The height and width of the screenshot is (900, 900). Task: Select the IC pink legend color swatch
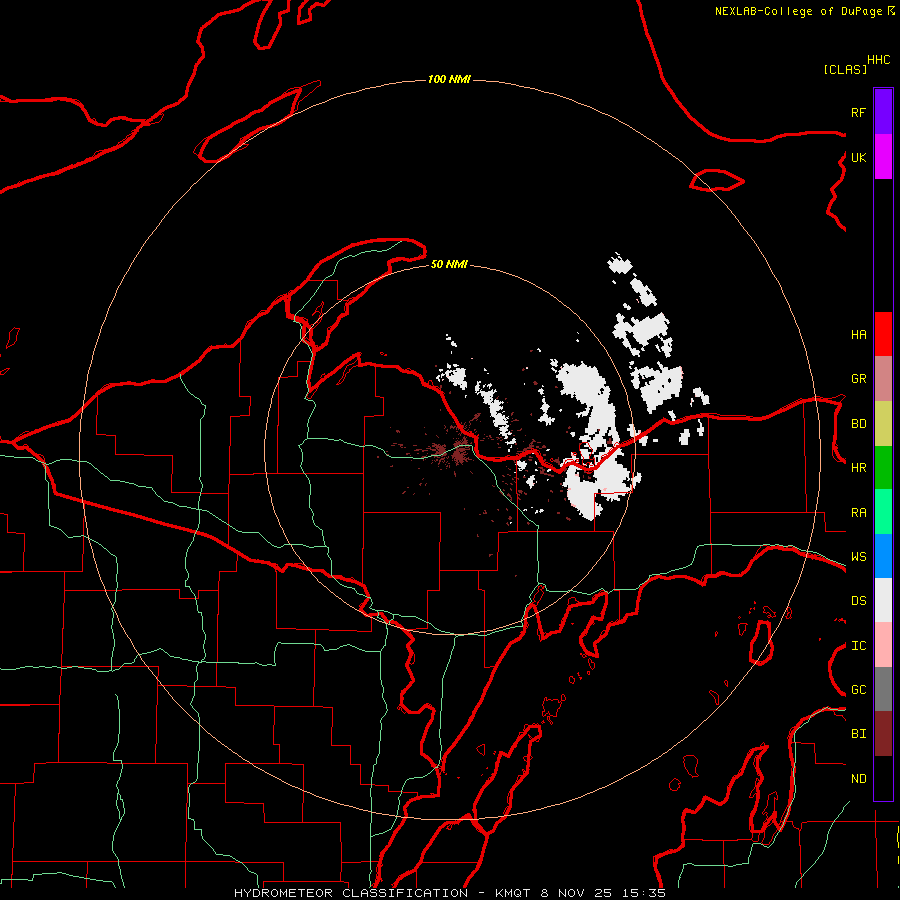pyautogui.click(x=883, y=645)
